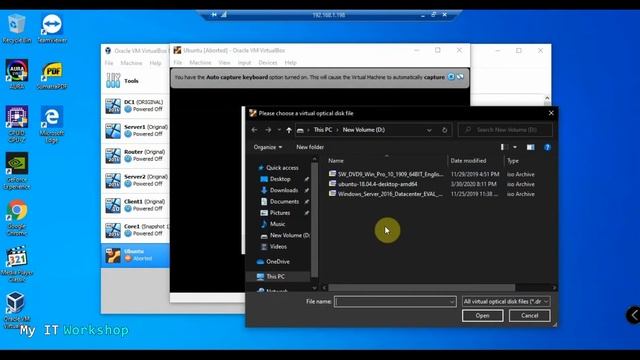The image size is (640, 360).
Task: Go up one folder level
Action: tap(289, 130)
